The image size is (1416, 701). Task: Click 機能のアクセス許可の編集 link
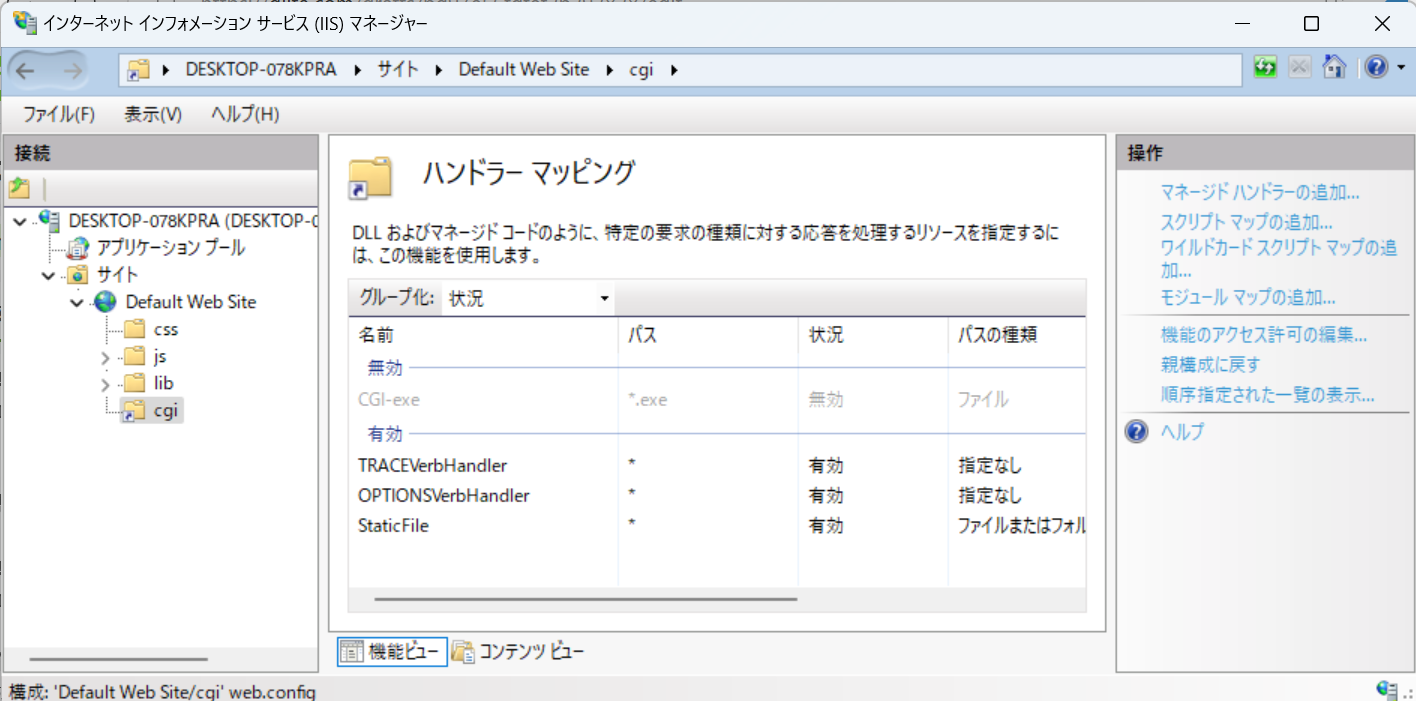click(x=1264, y=335)
